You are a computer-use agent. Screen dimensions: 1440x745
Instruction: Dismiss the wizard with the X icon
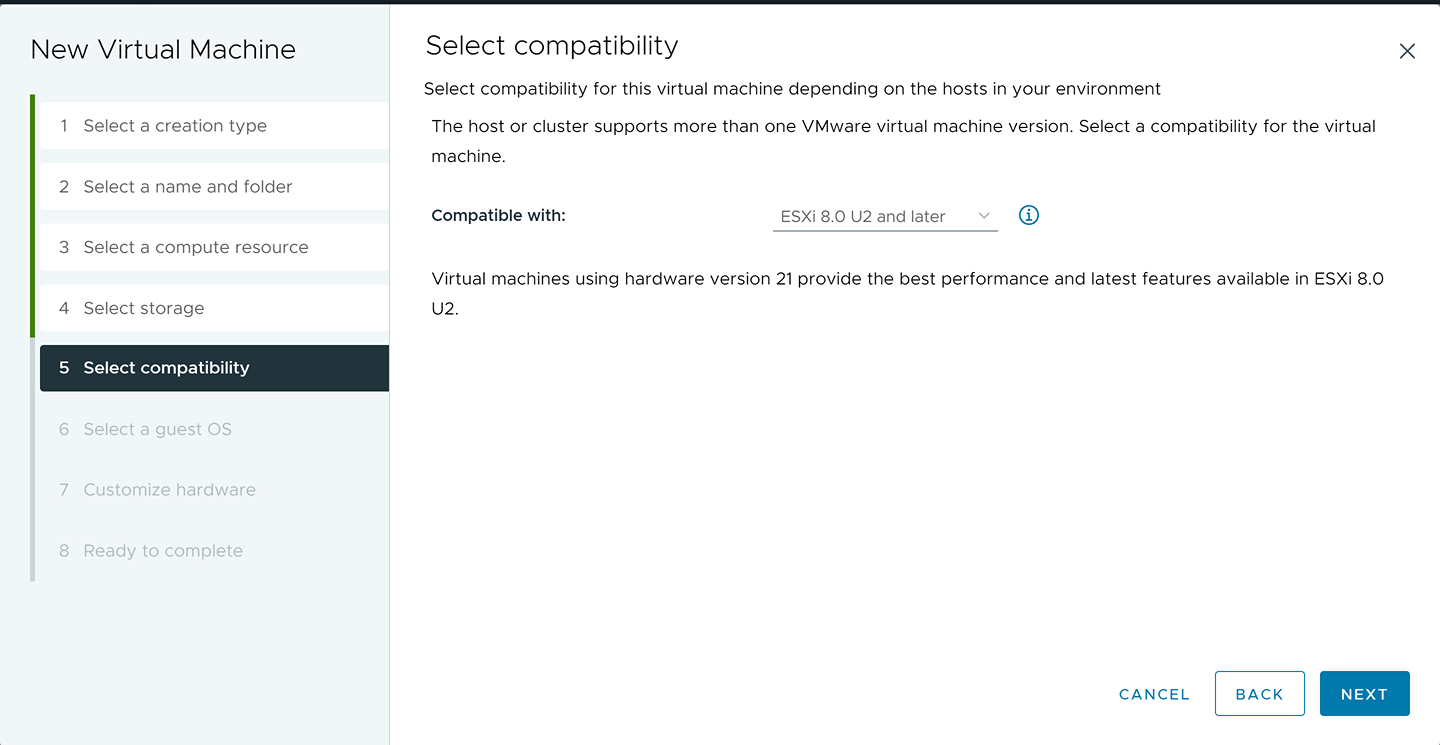point(1407,50)
